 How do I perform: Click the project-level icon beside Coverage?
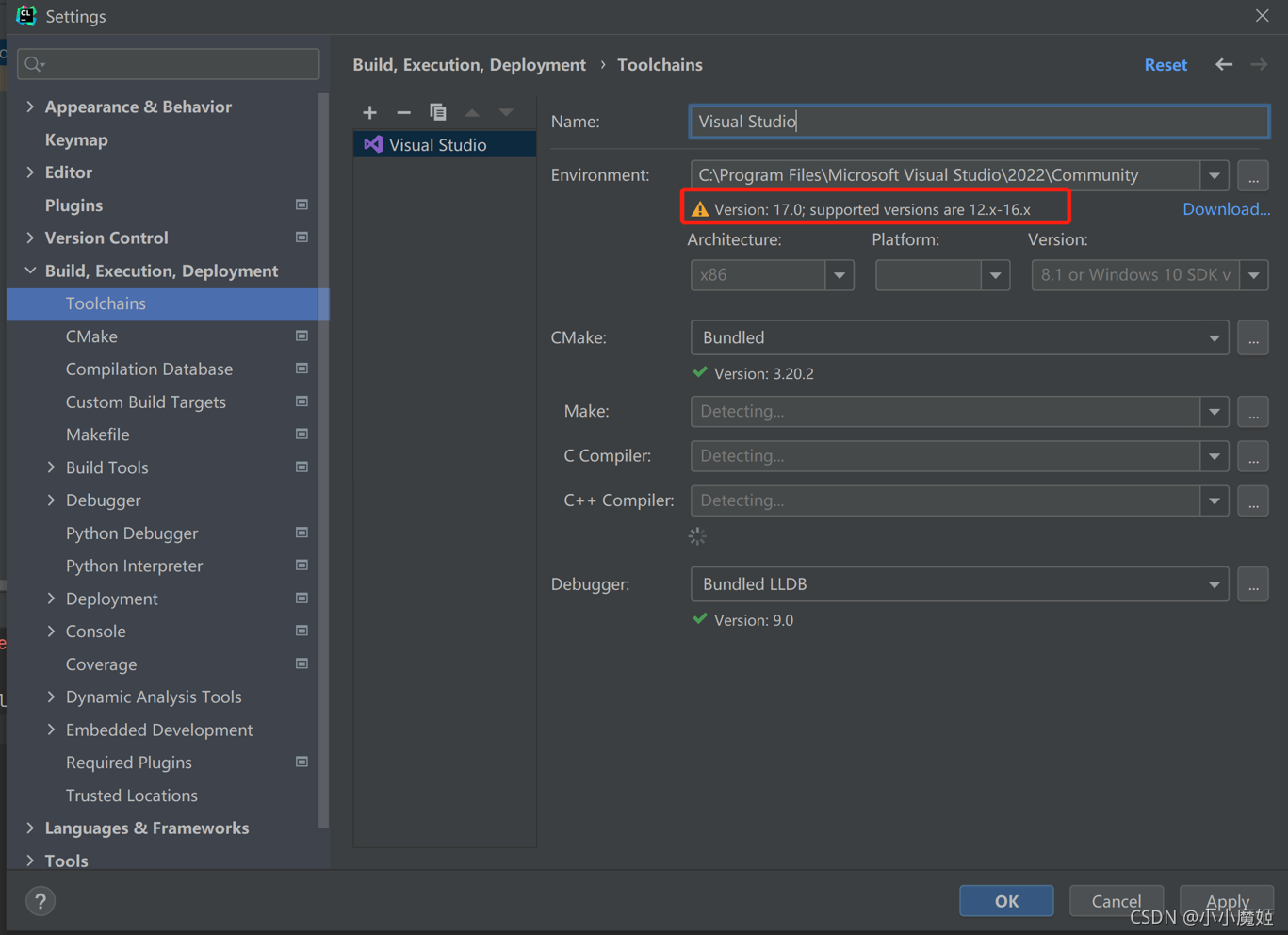[302, 664]
